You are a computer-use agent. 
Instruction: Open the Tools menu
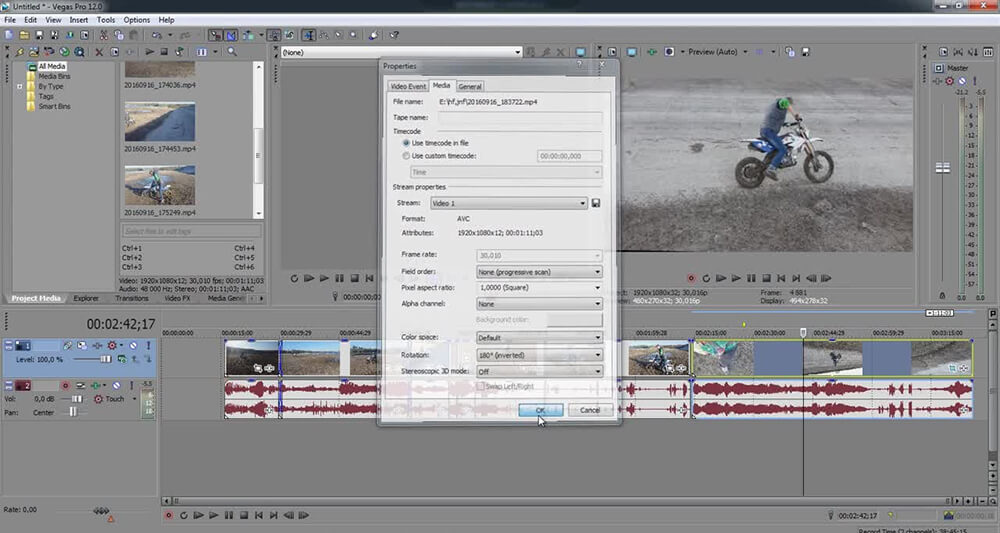(x=106, y=20)
